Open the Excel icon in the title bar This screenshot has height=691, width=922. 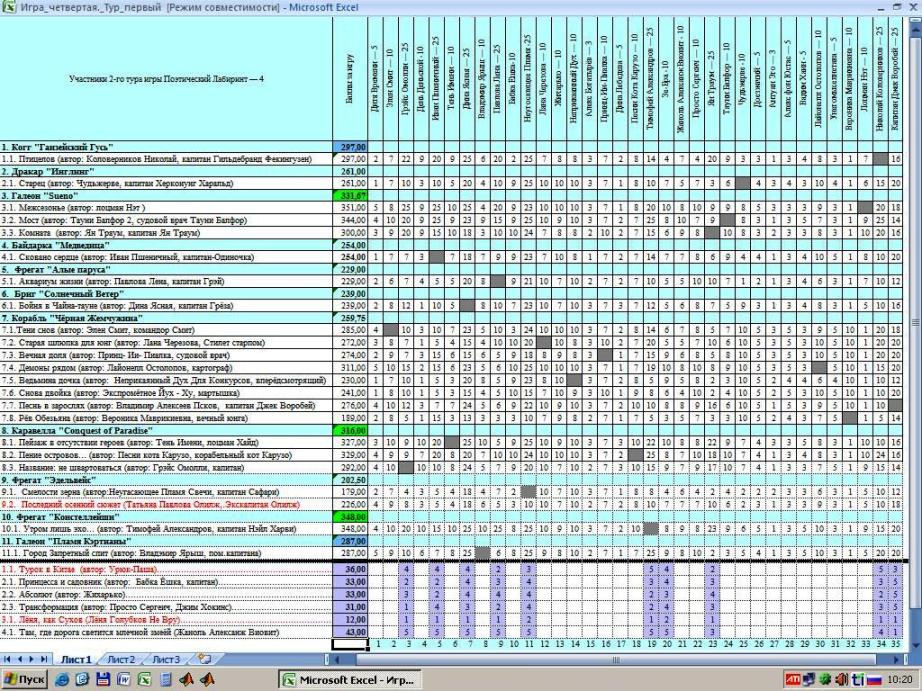9,7
